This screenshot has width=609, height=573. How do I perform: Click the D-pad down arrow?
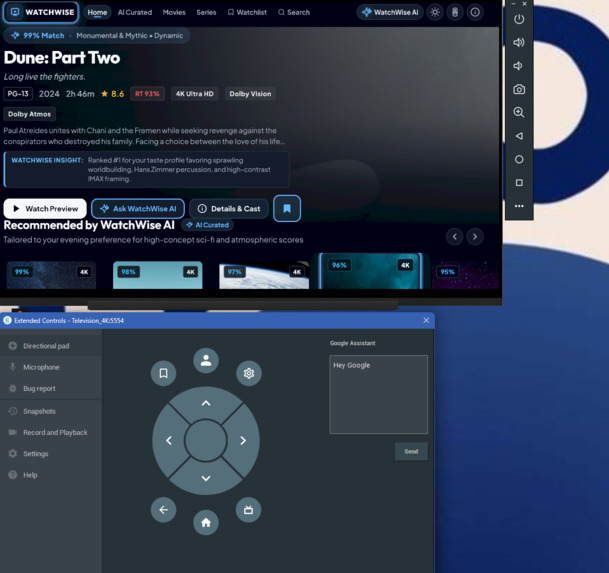(x=206, y=478)
